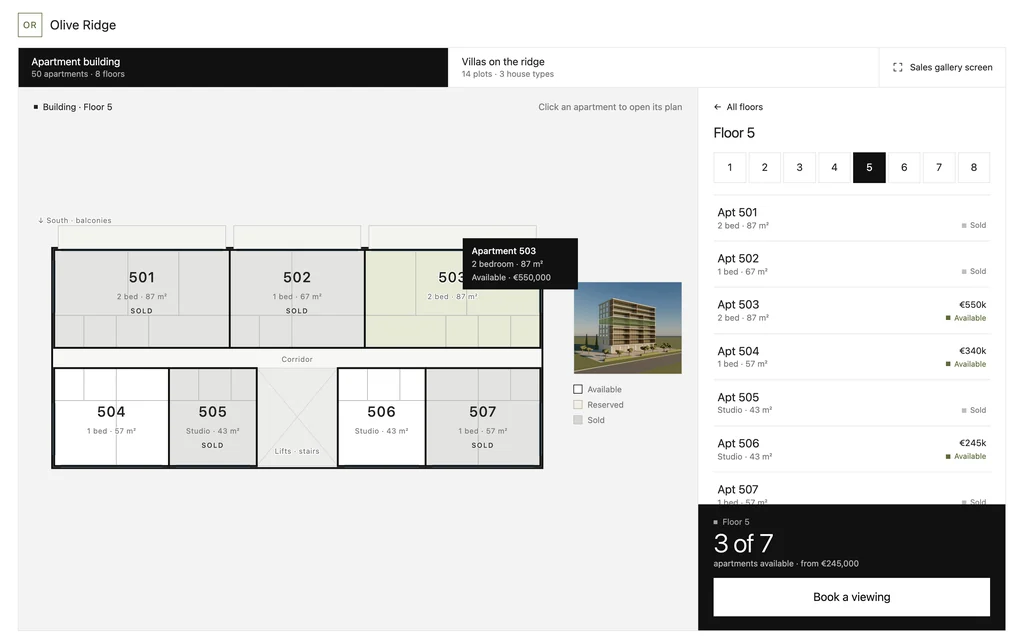Click the Book a viewing button
Viewport: 1024px width, 640px height.
point(852,597)
